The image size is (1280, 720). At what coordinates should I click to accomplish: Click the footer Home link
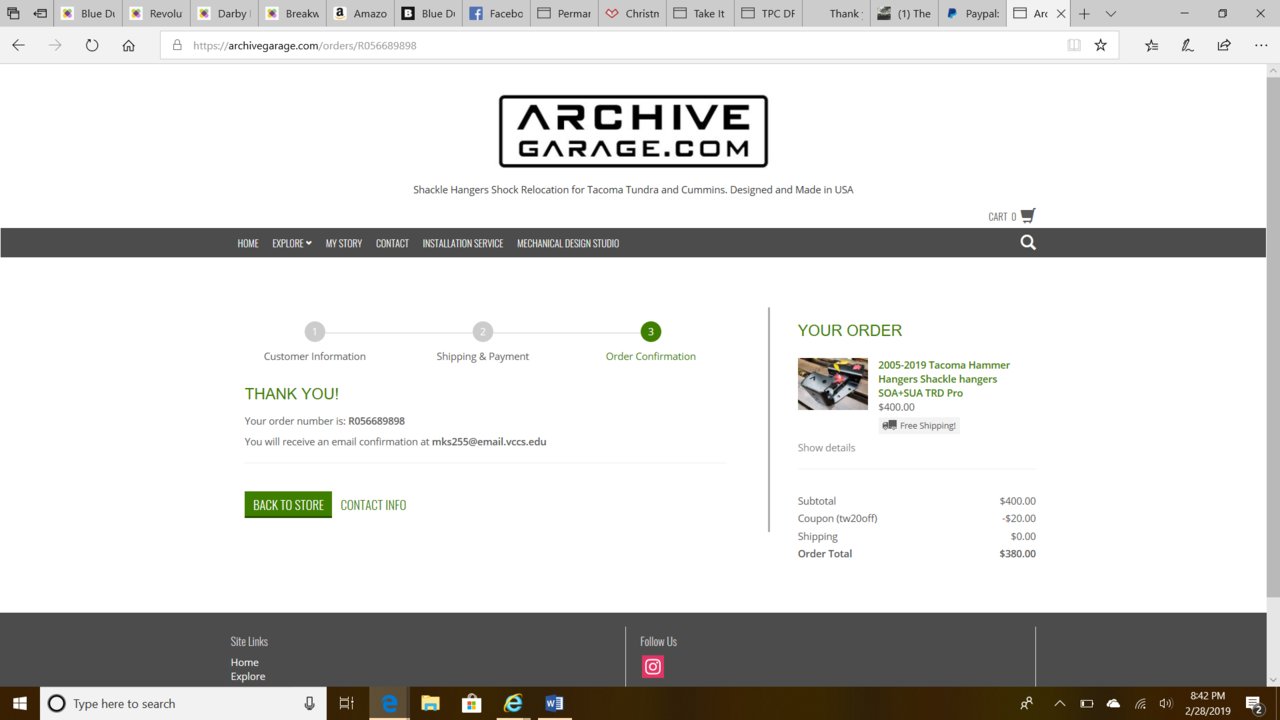245,662
